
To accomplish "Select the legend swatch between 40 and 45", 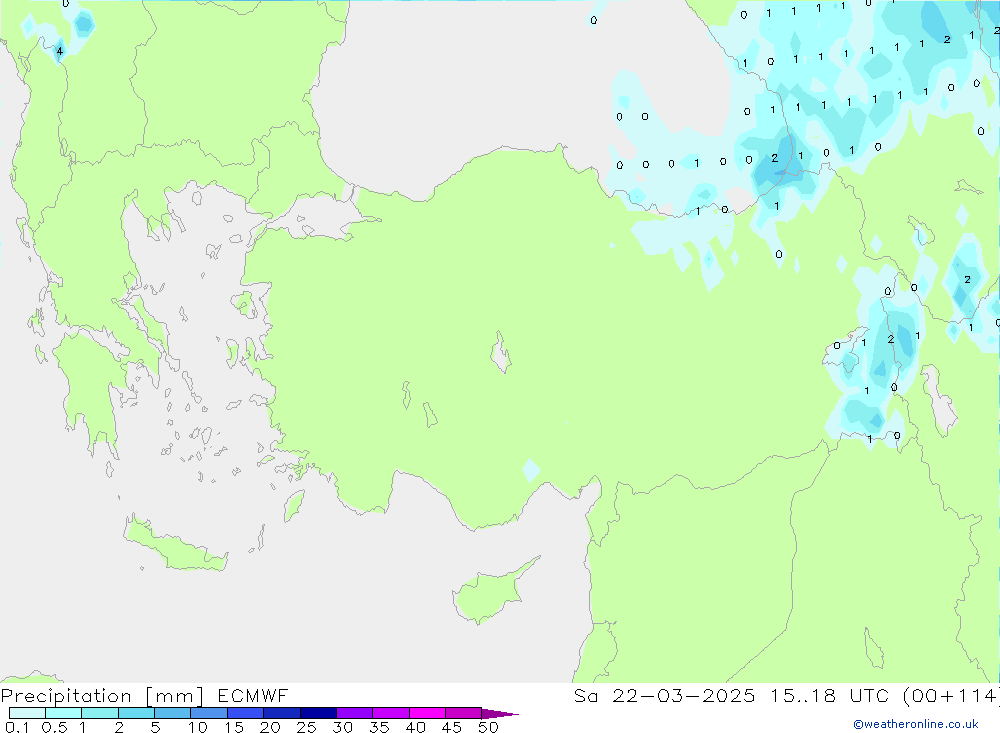I will pos(427,713).
